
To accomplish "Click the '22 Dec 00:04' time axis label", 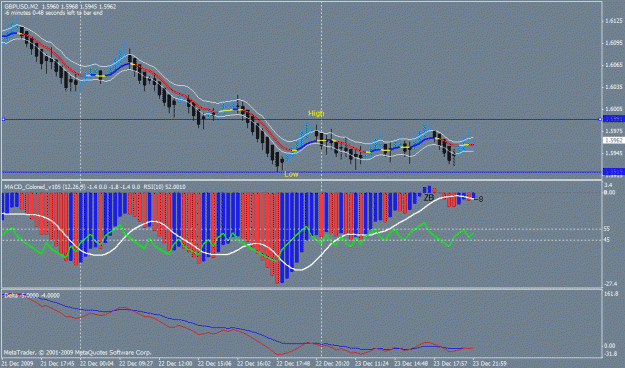I will pos(96,364).
